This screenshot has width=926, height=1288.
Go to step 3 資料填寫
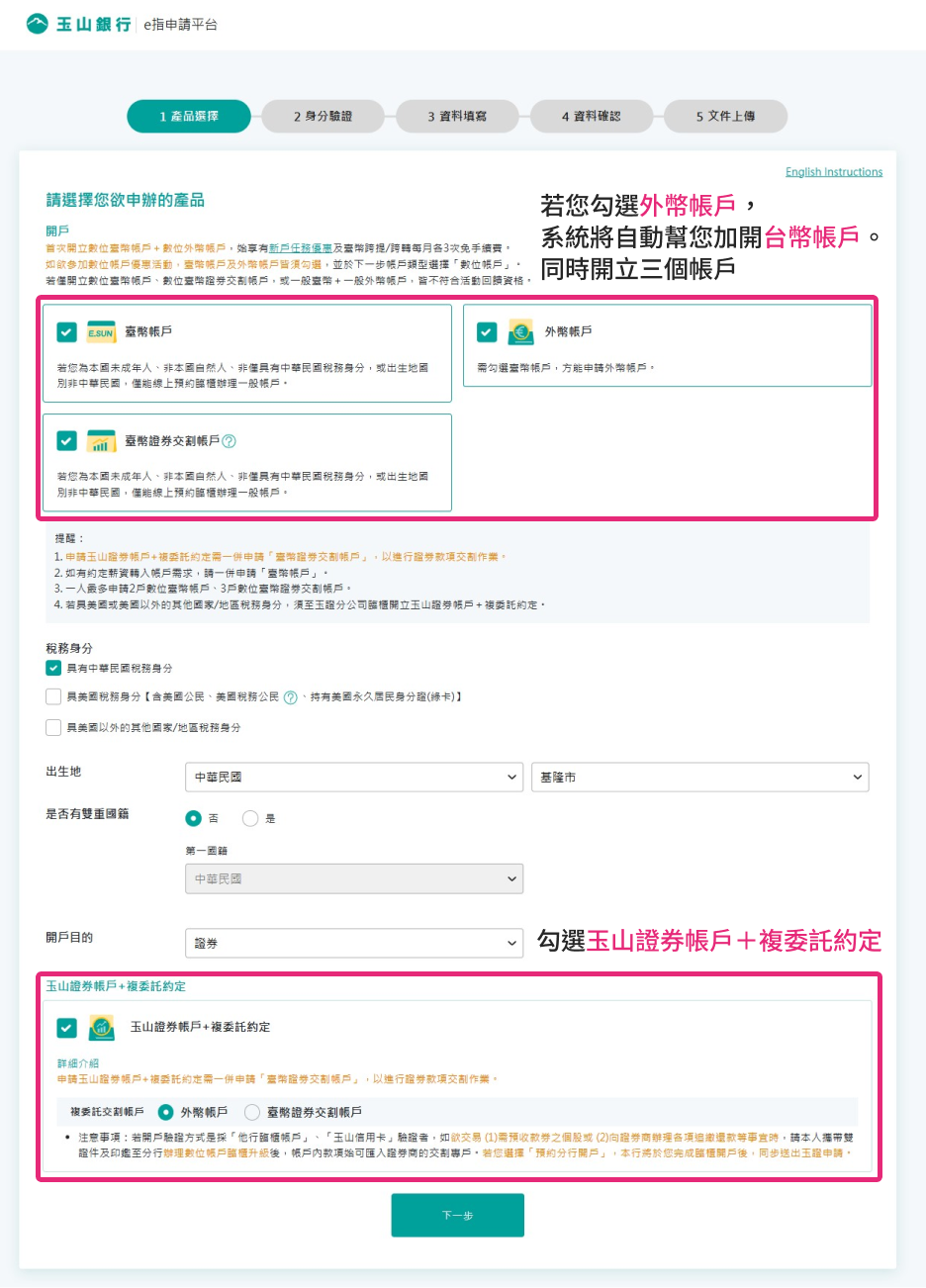(x=457, y=117)
